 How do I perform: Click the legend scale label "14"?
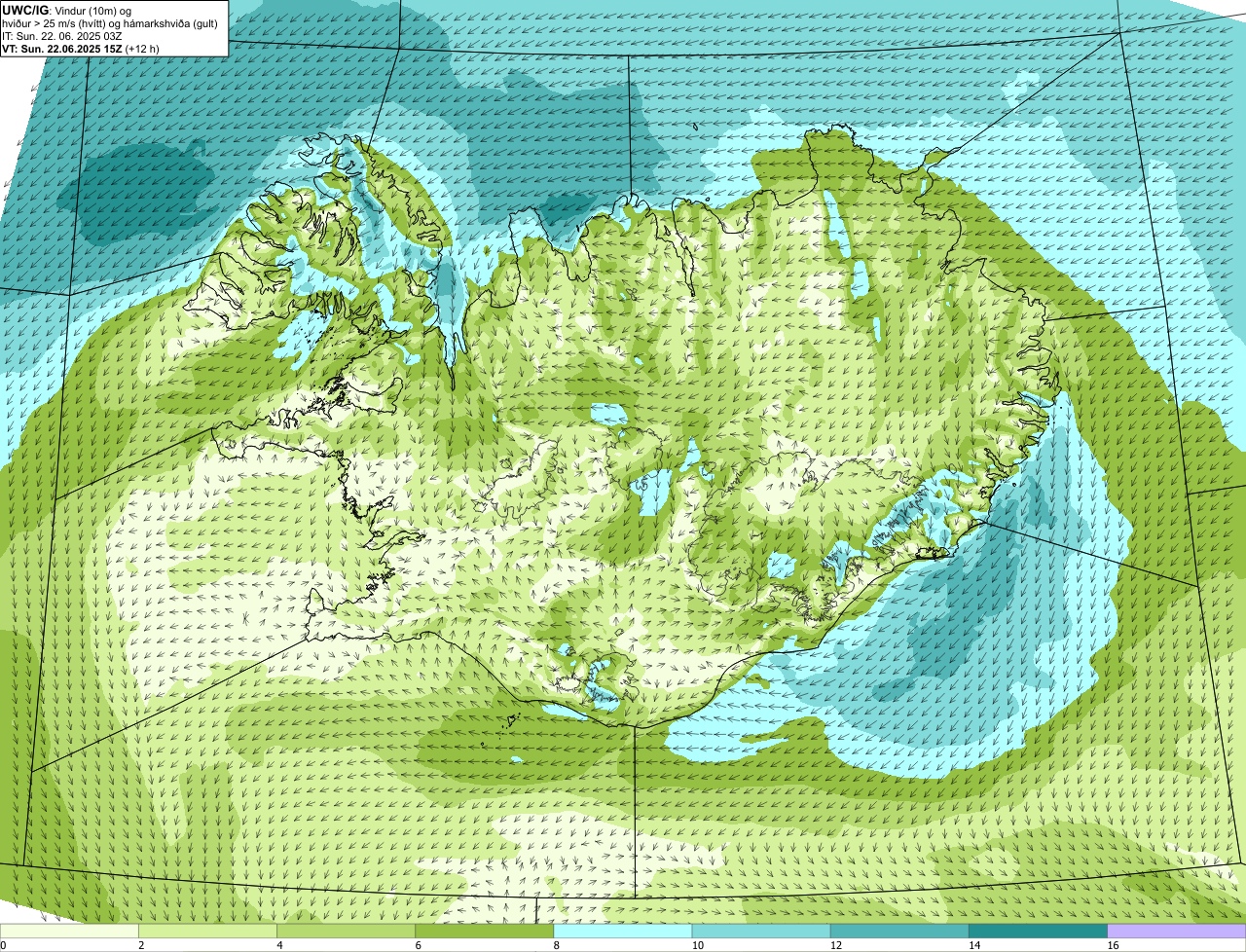[x=973, y=945]
